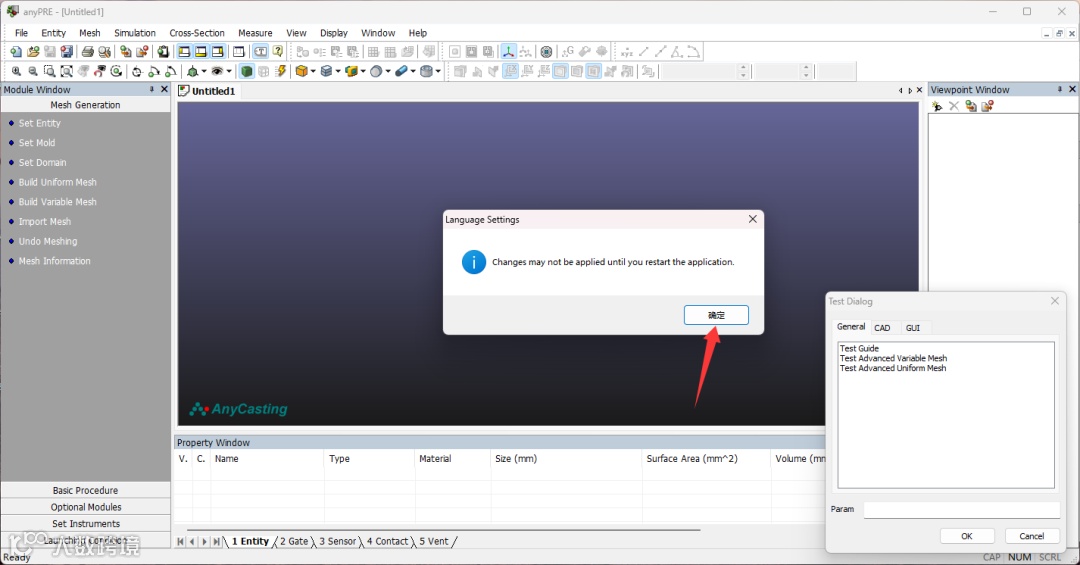Image resolution: width=1080 pixels, height=565 pixels.
Task: Click the Print Preview icon
Action: click(x=104, y=52)
